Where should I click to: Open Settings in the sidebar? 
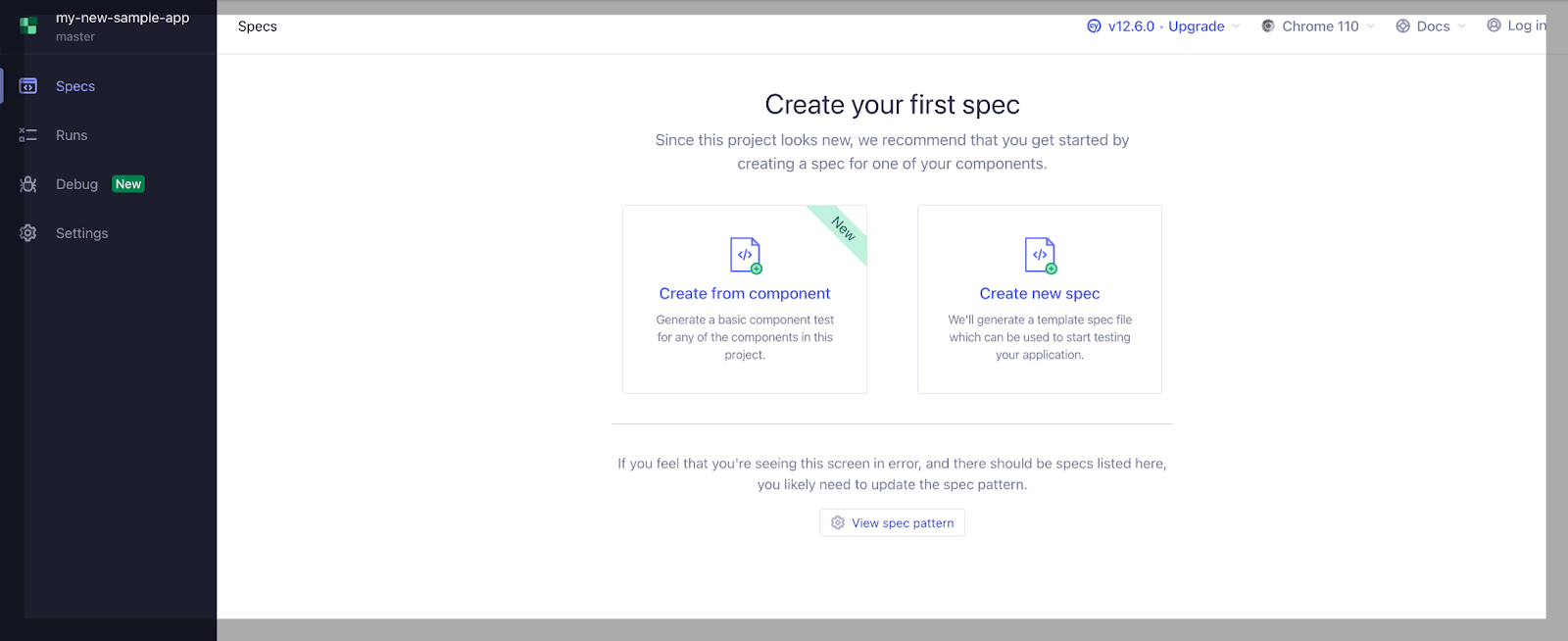click(x=82, y=233)
